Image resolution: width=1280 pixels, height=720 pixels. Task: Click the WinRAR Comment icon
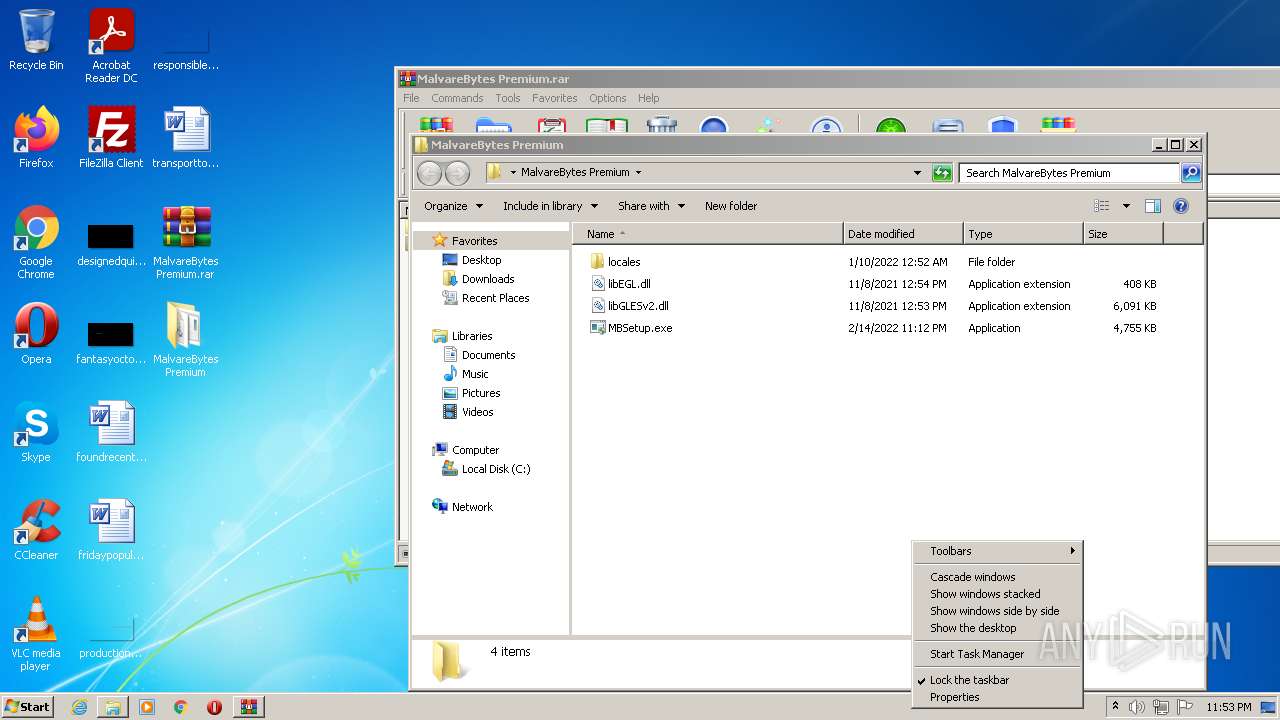click(x=947, y=126)
